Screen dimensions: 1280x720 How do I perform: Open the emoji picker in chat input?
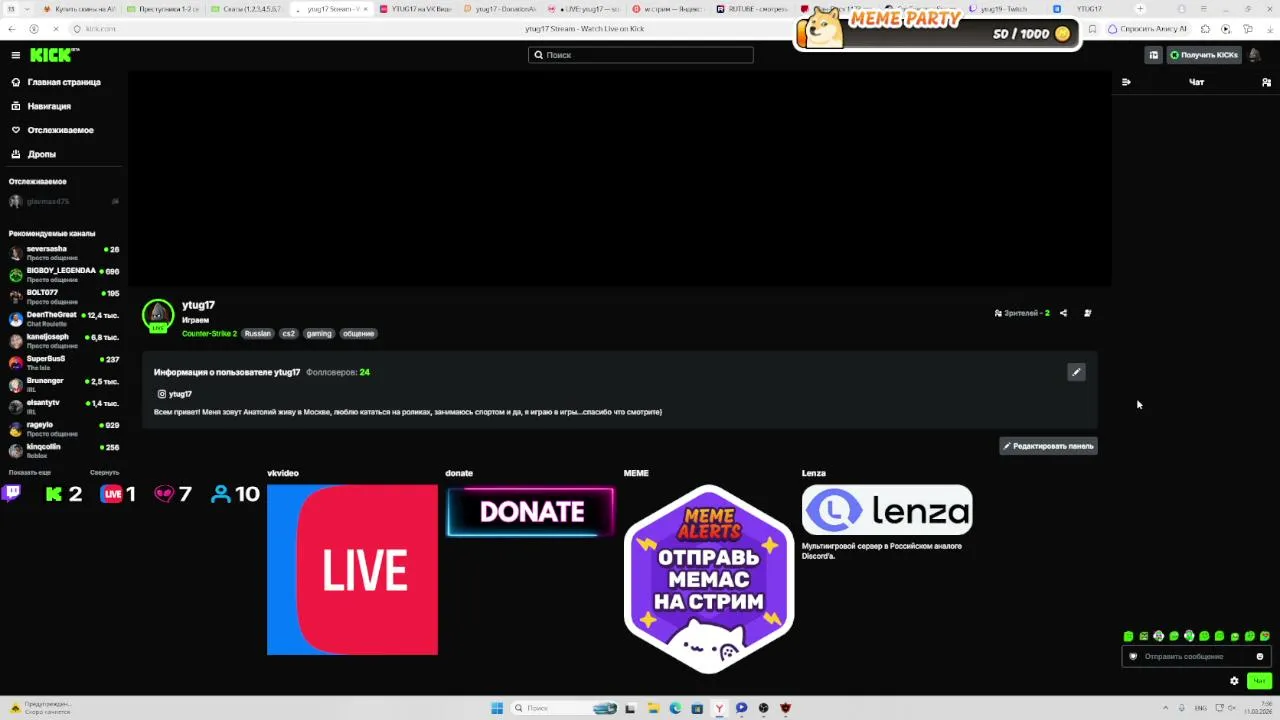(x=1260, y=657)
